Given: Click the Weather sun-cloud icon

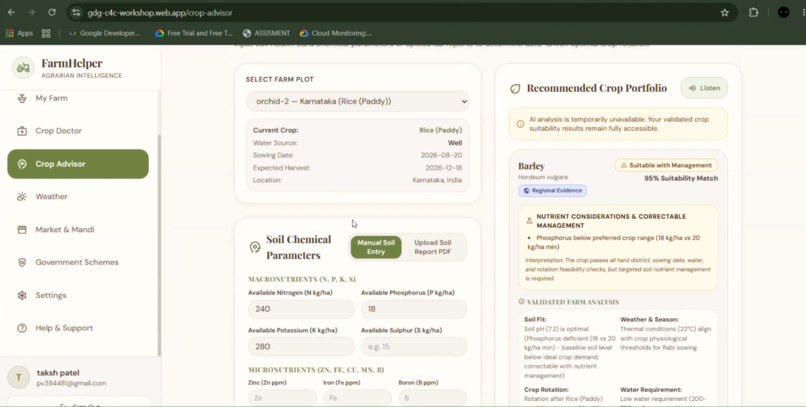Looking at the screenshot, I should coord(22,197).
